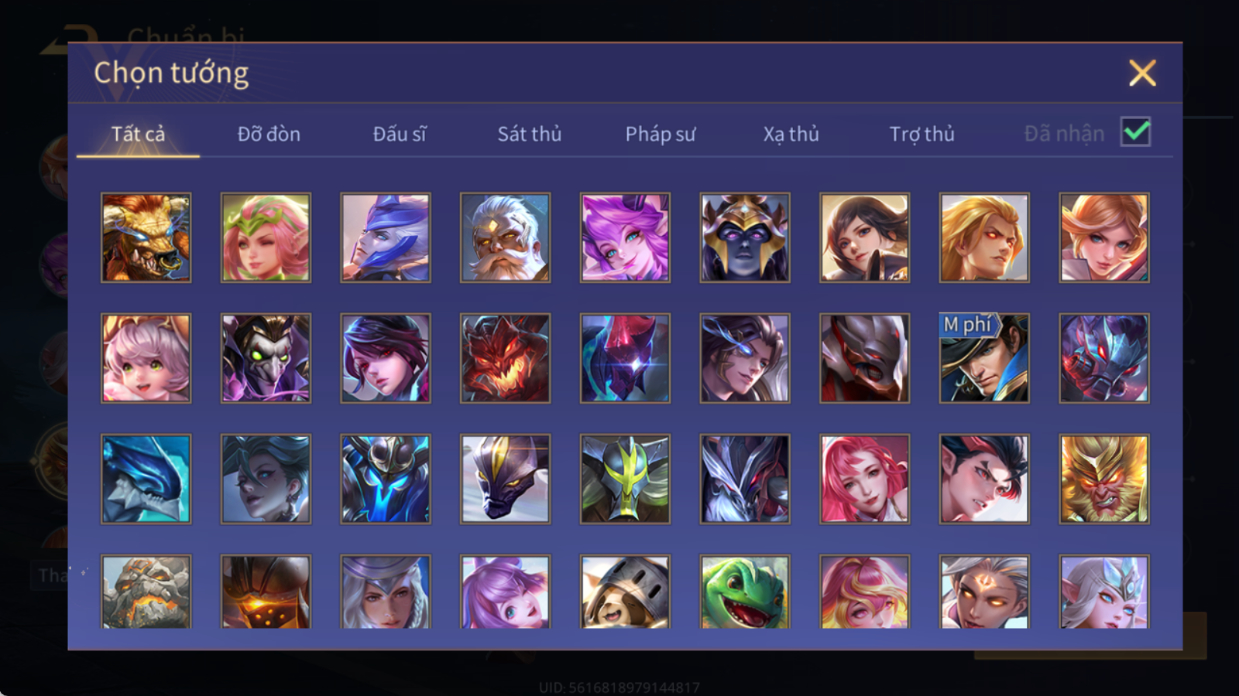Filter heroes by 'Xạ thủ' tab

click(x=791, y=134)
